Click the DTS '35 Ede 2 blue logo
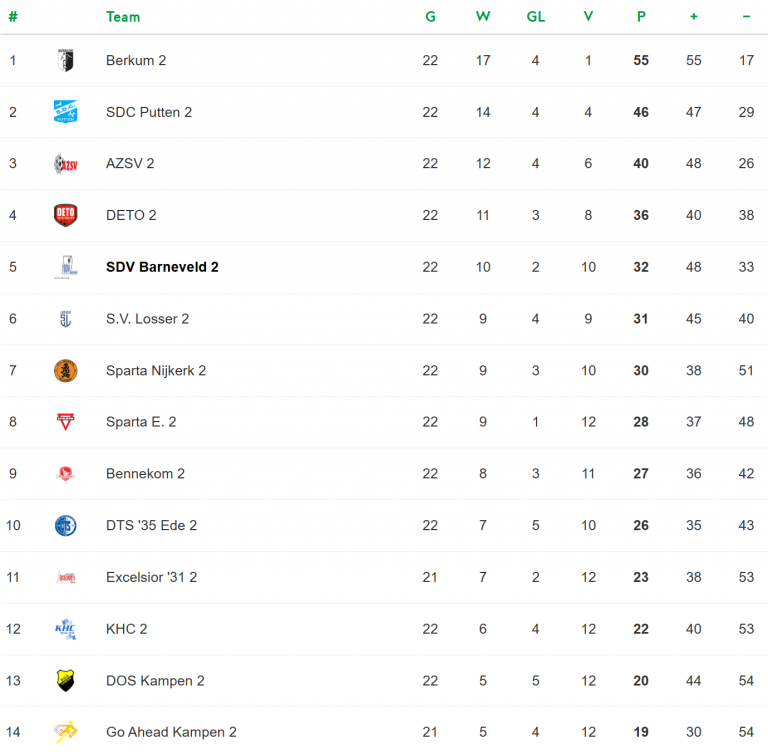This screenshot has height=754, width=768. (x=65, y=526)
